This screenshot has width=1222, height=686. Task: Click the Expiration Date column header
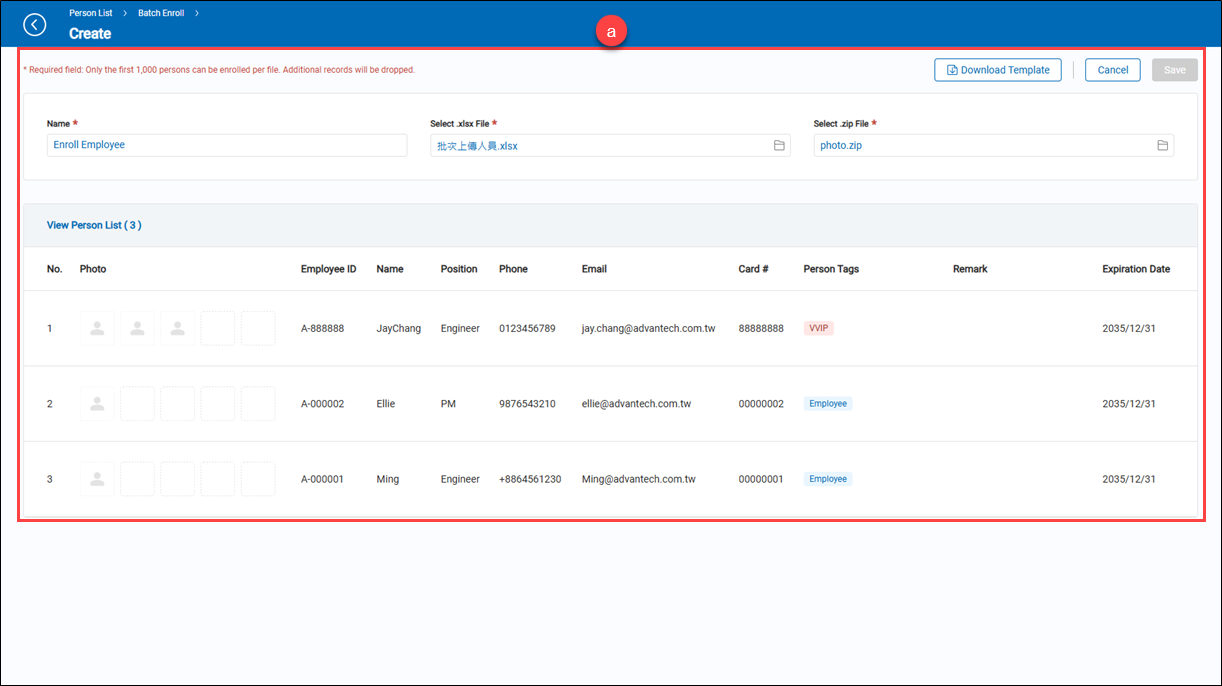1135,269
